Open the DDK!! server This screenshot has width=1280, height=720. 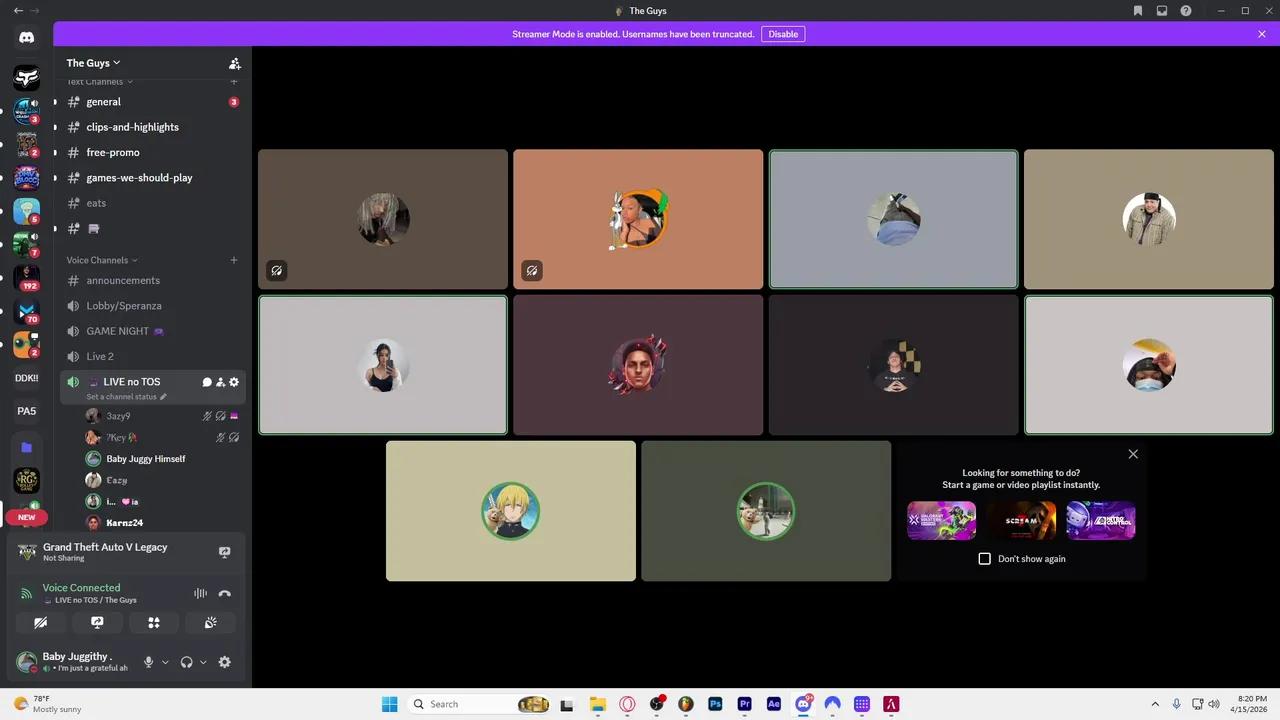27,378
